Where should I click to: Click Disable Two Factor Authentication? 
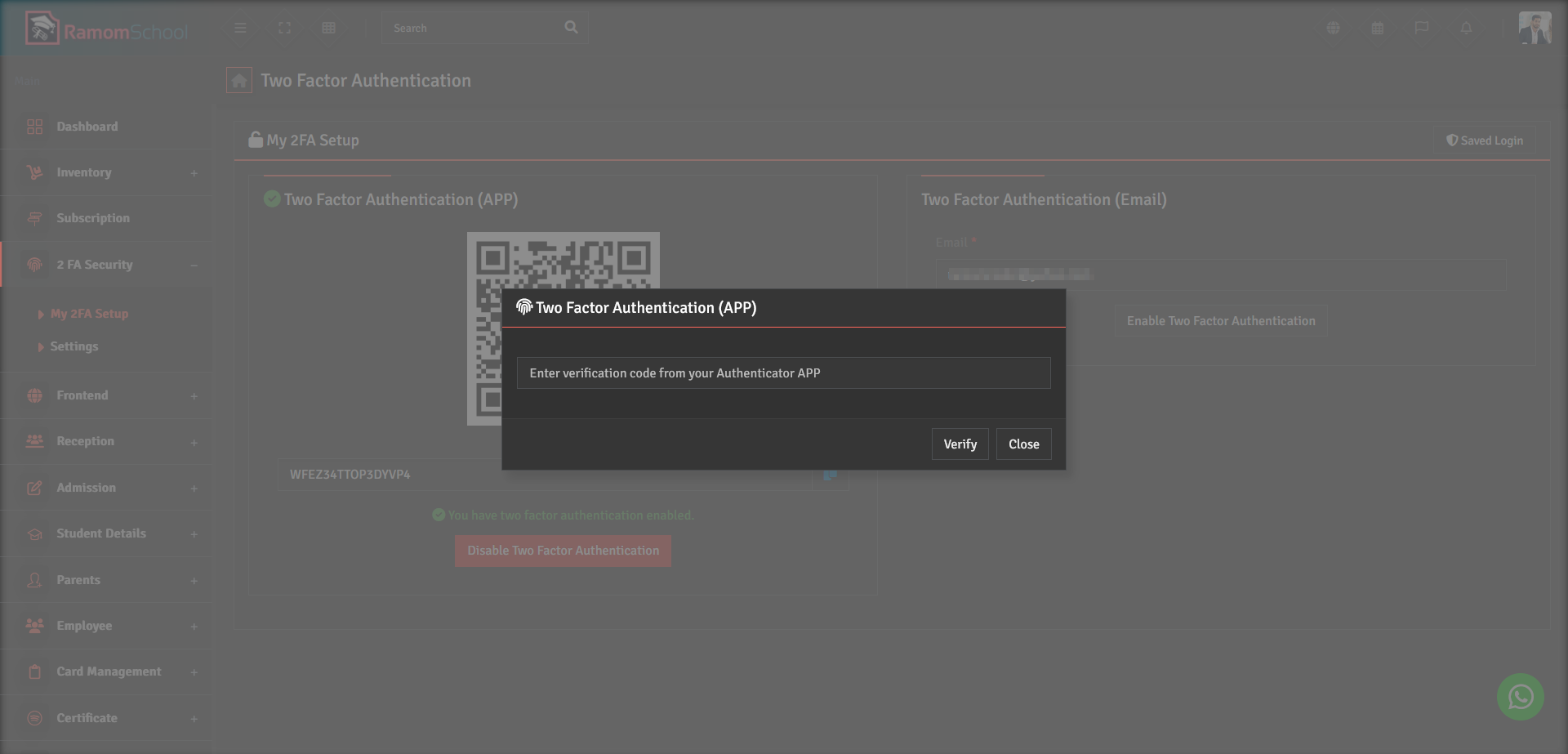point(563,551)
